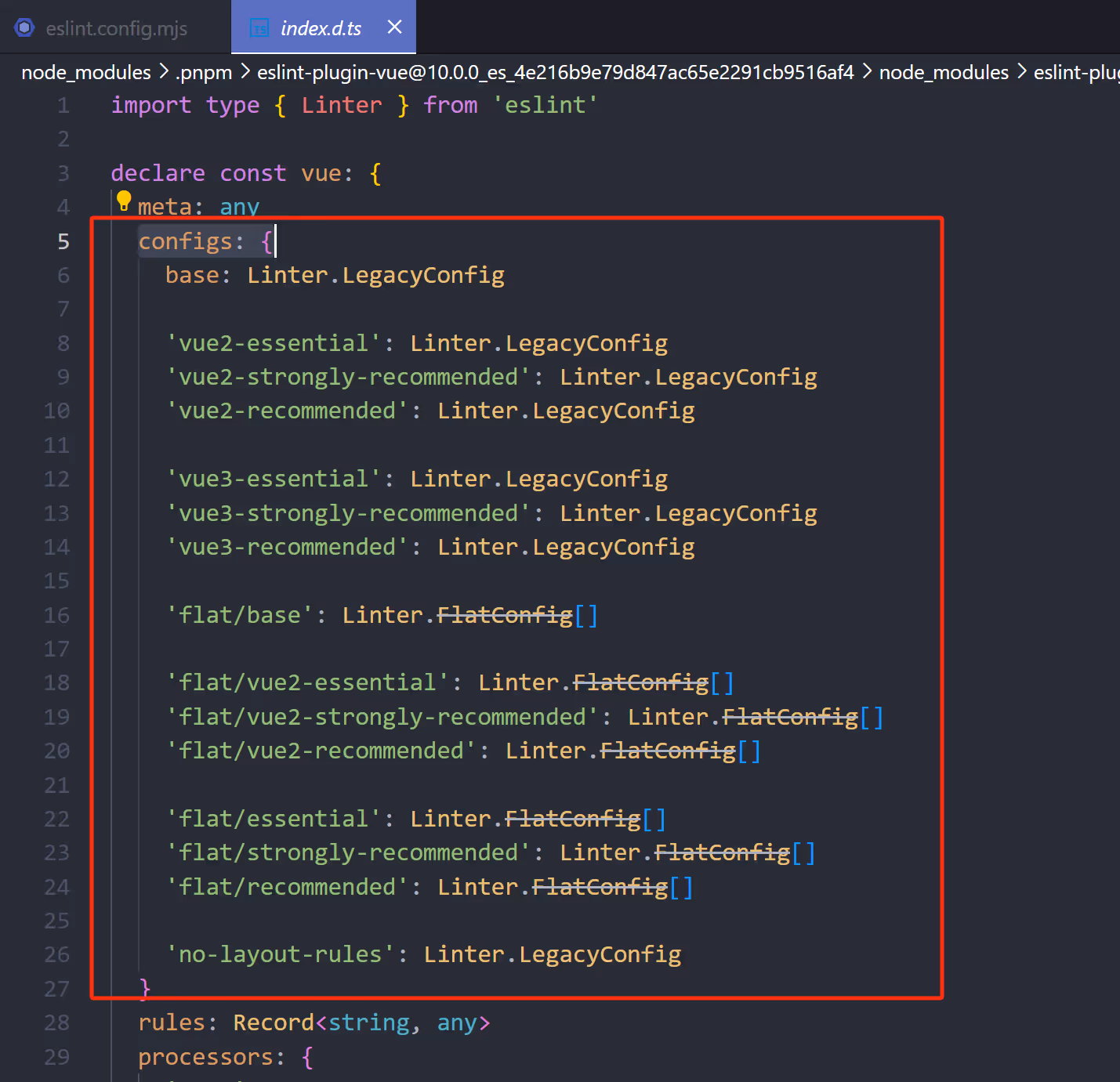Click the 'Linter' import on line 1
This screenshot has width=1120, height=1082.
(x=342, y=106)
